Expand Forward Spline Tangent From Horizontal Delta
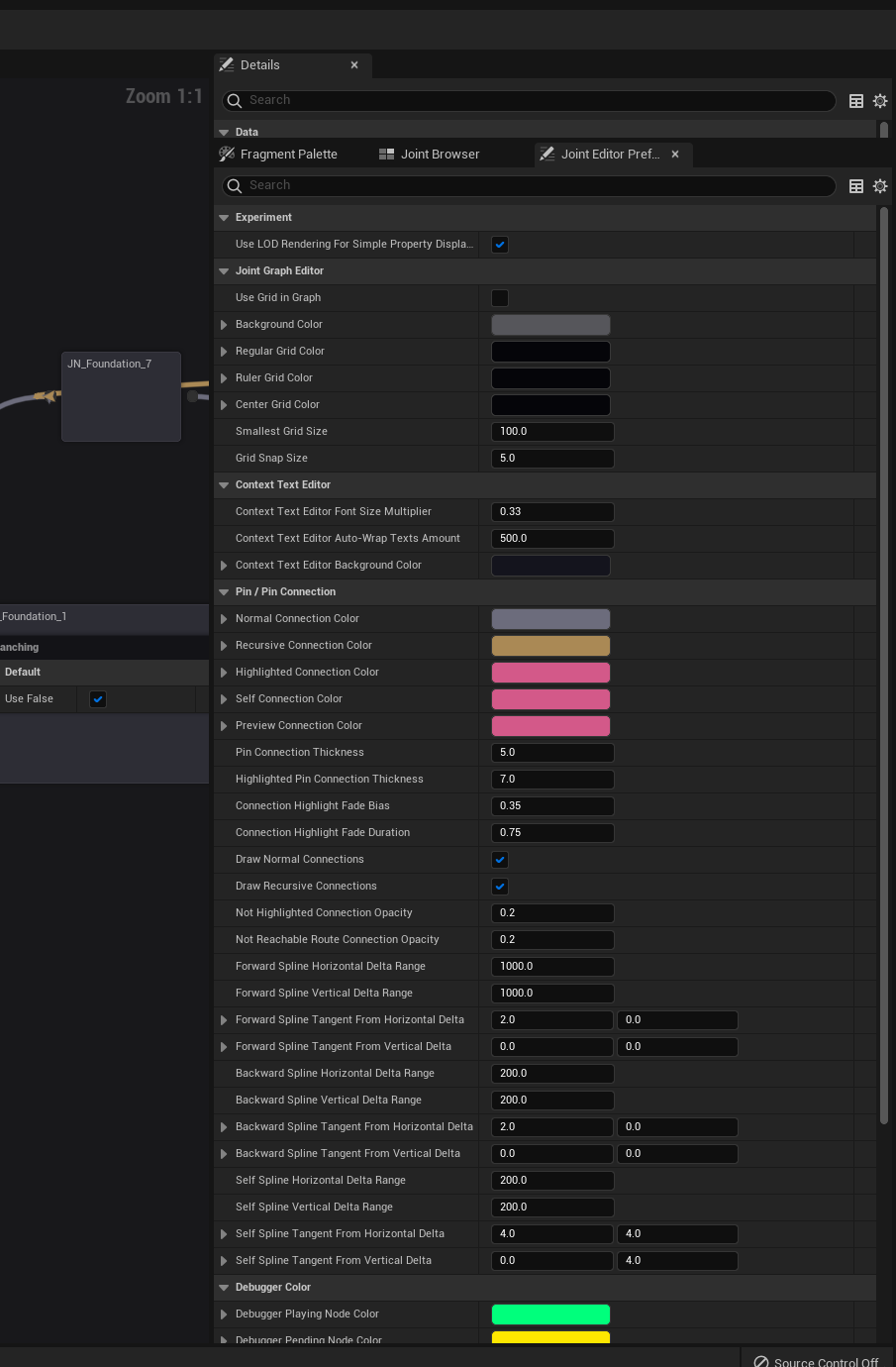Viewport: 896px width, 1367px height. pyautogui.click(x=224, y=1020)
